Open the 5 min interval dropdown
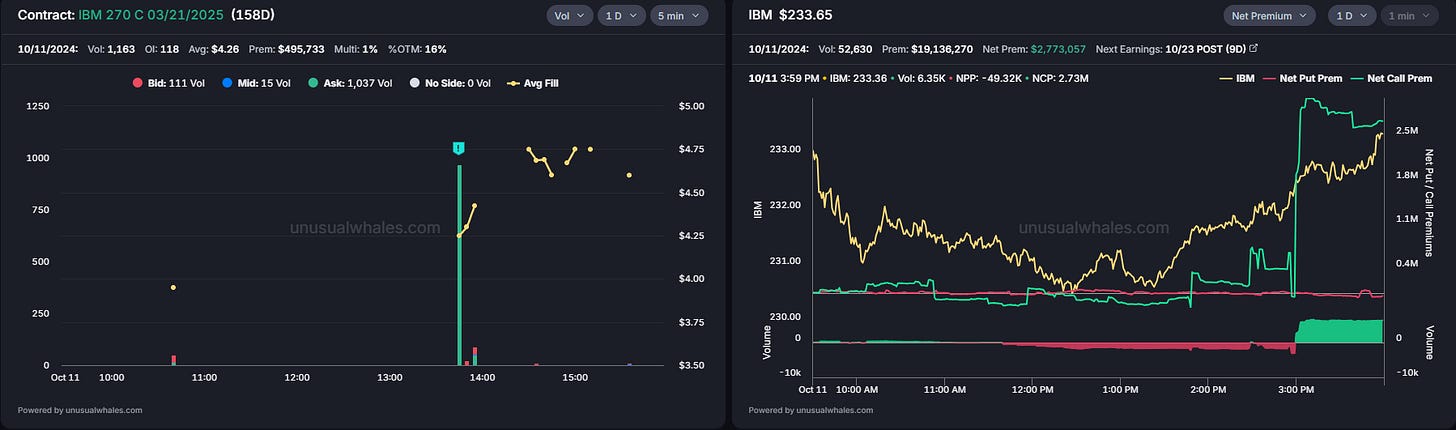 point(679,15)
